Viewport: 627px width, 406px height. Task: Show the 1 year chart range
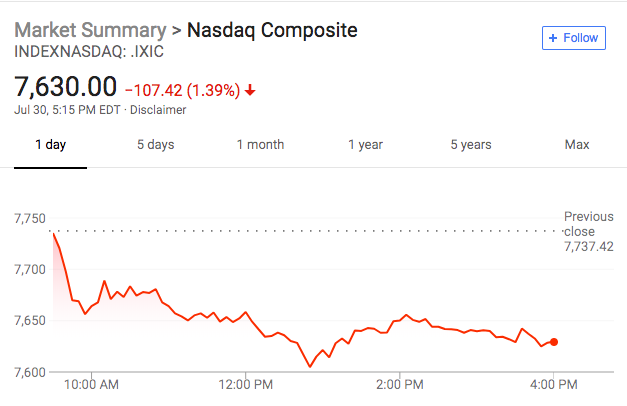pyautogui.click(x=365, y=145)
